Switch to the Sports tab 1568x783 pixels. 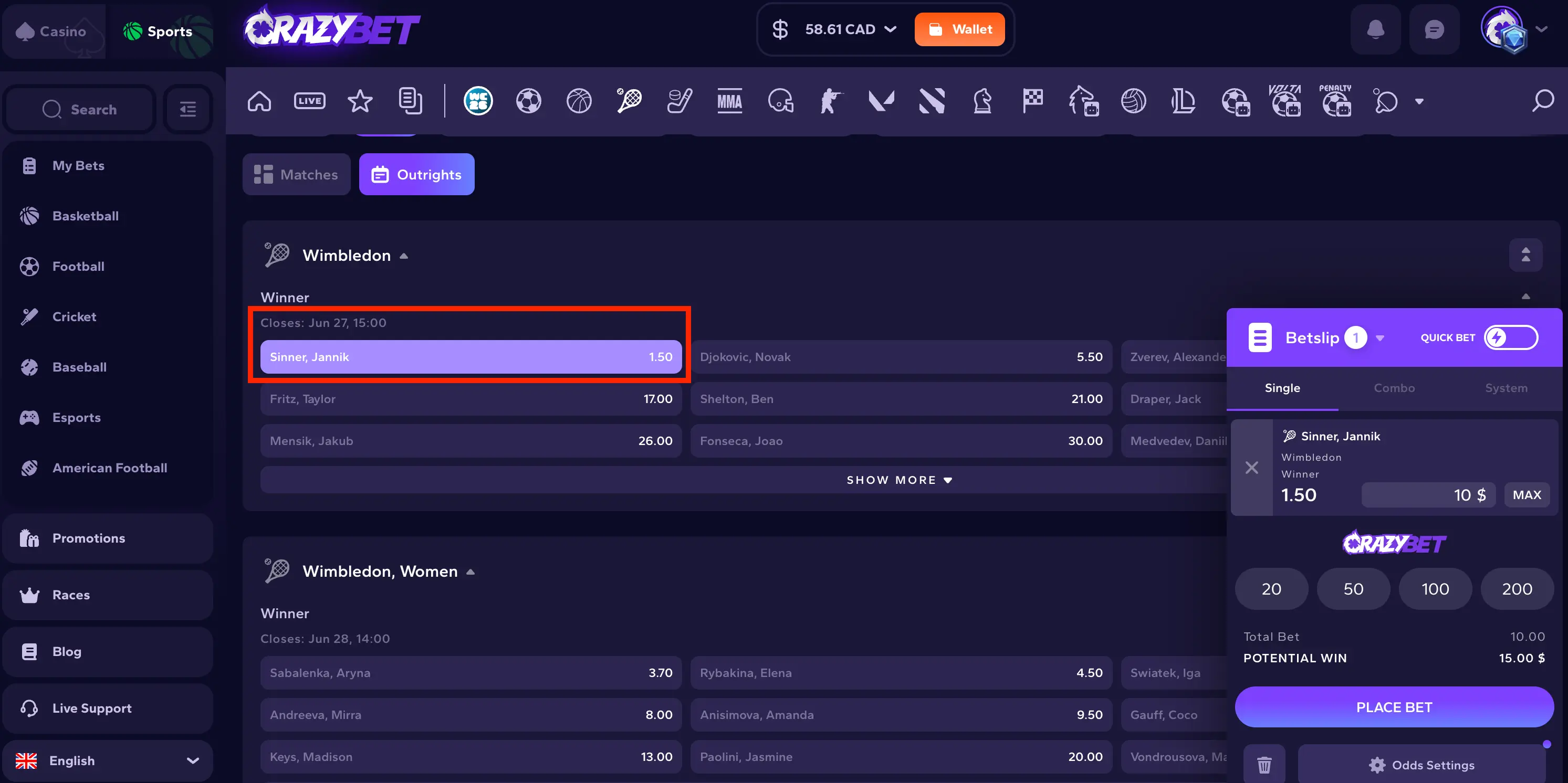[x=161, y=31]
